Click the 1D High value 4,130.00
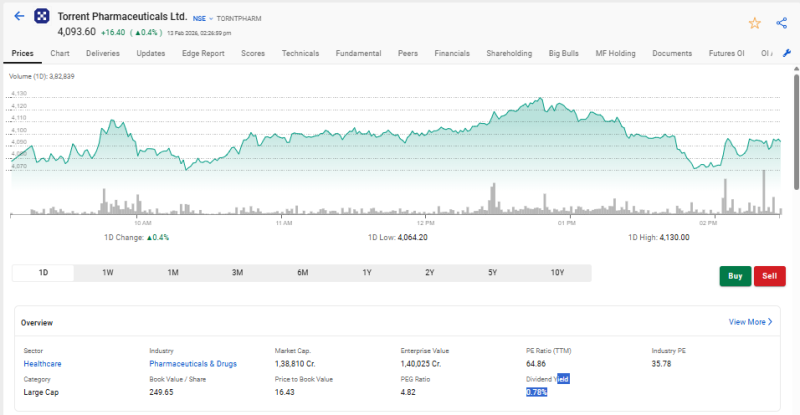Image resolution: width=800 pixels, height=415 pixels. point(674,237)
